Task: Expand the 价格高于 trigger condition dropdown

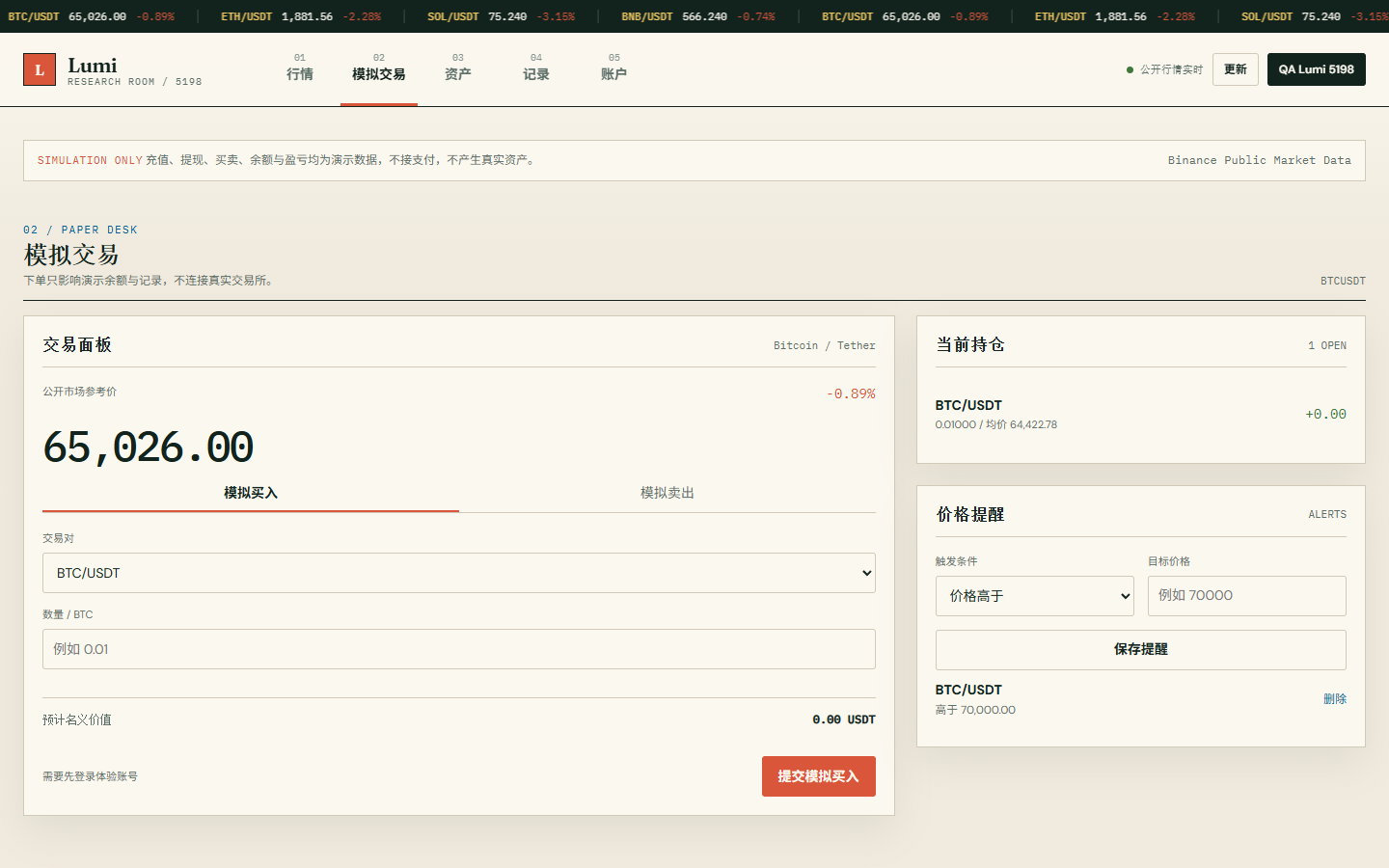Action: (x=1035, y=596)
